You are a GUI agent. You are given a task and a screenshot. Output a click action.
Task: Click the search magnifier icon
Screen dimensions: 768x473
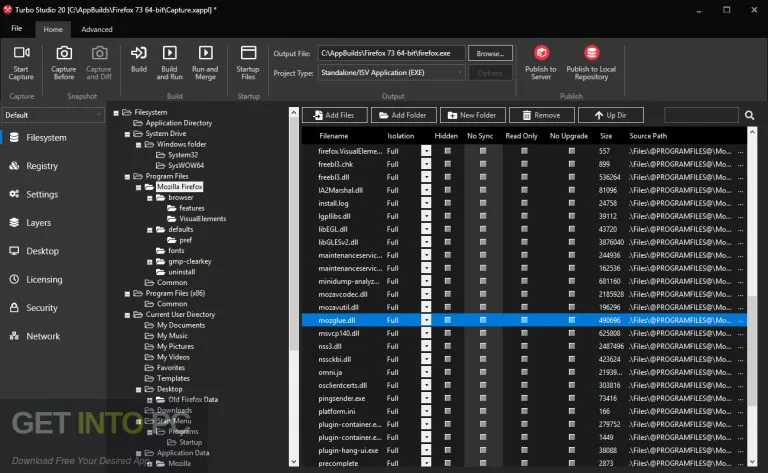(749, 115)
